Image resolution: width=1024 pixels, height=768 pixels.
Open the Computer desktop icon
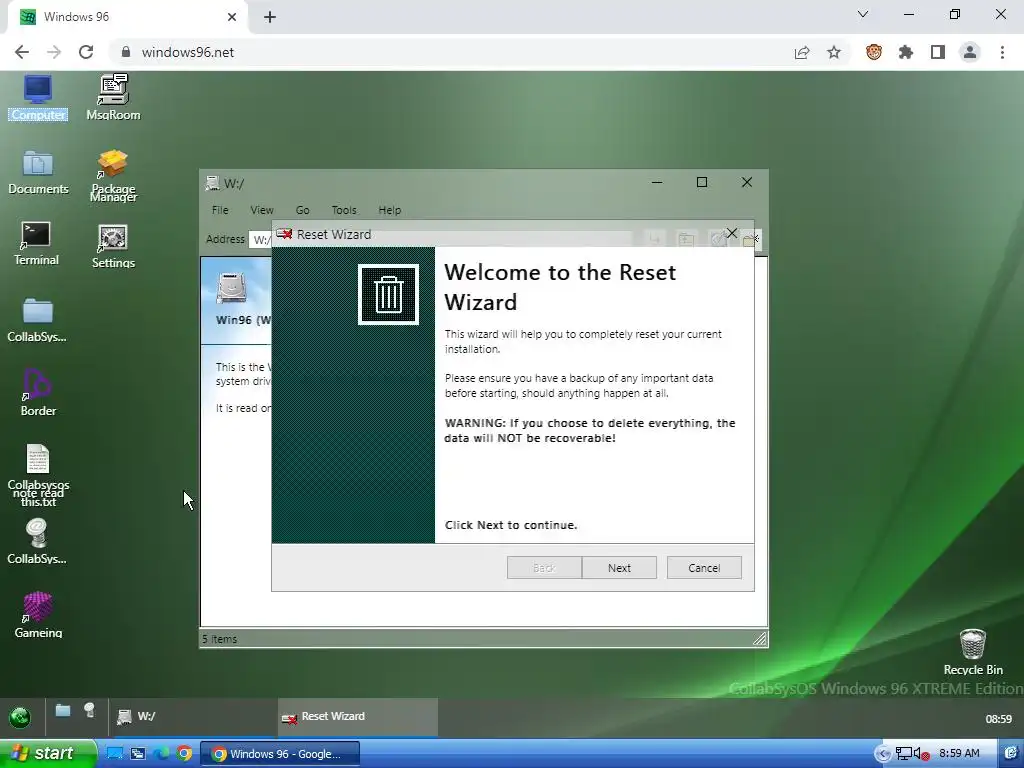pos(38,97)
